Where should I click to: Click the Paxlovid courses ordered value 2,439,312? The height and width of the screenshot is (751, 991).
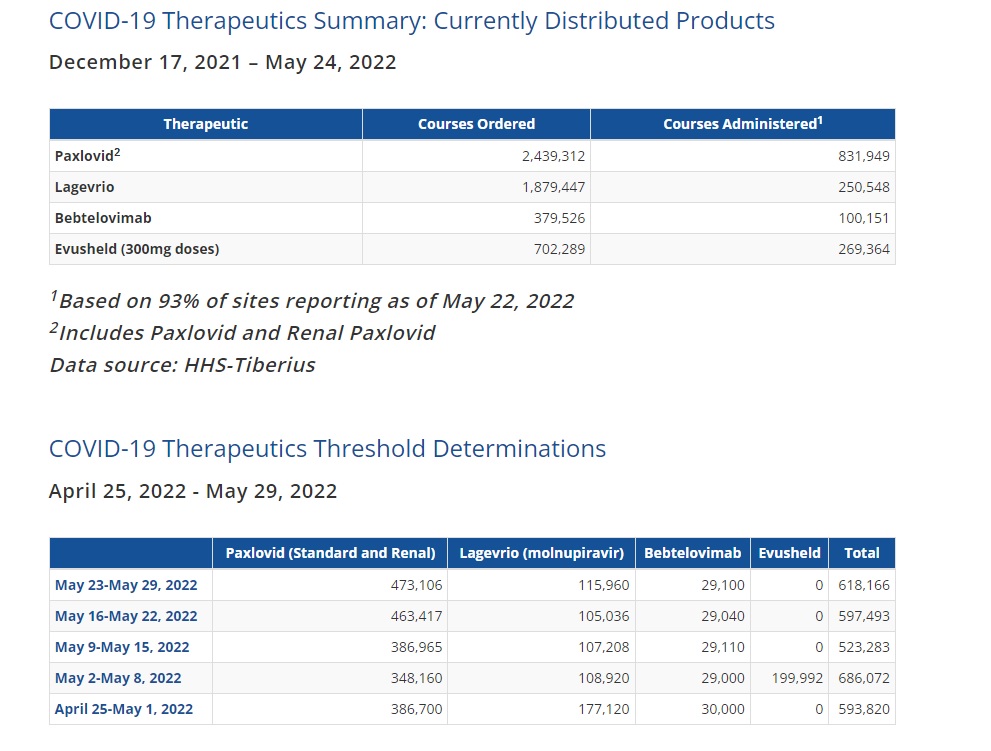tap(553, 156)
